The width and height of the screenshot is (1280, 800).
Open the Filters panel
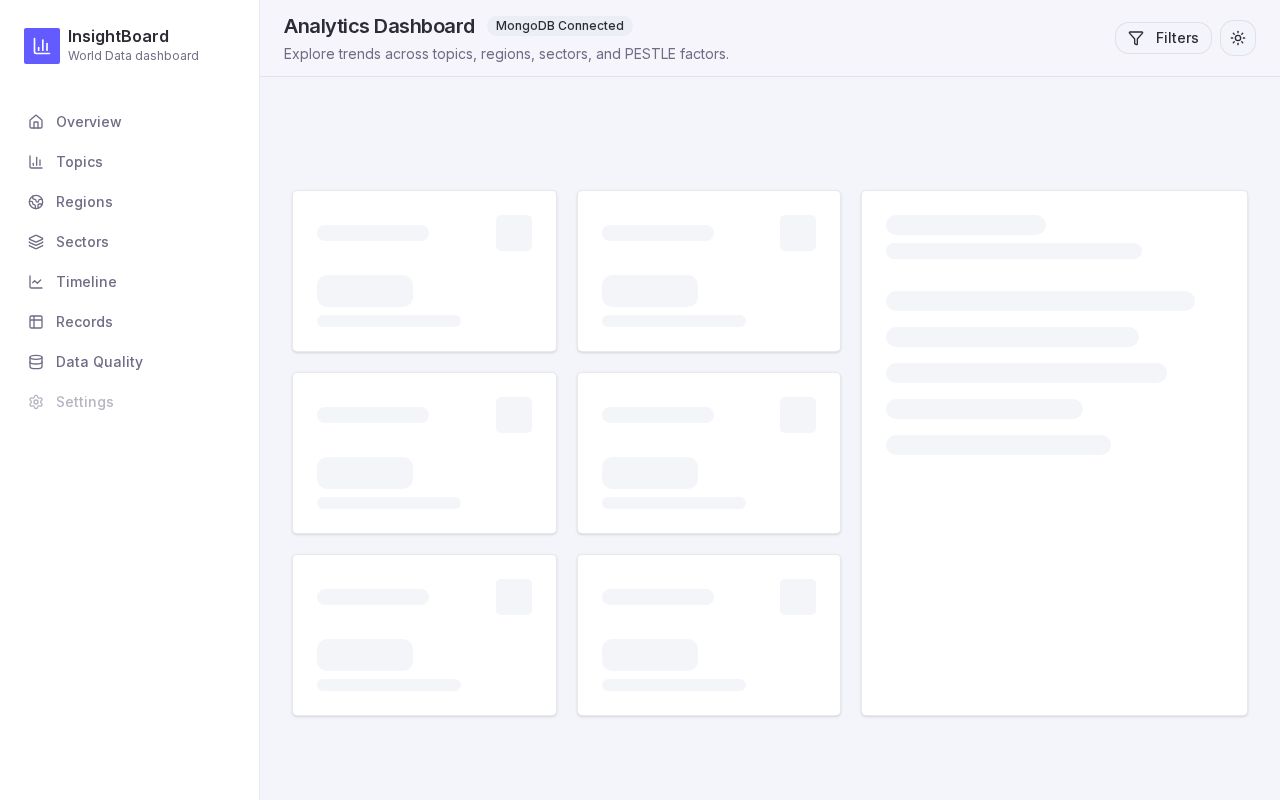(x=1163, y=38)
